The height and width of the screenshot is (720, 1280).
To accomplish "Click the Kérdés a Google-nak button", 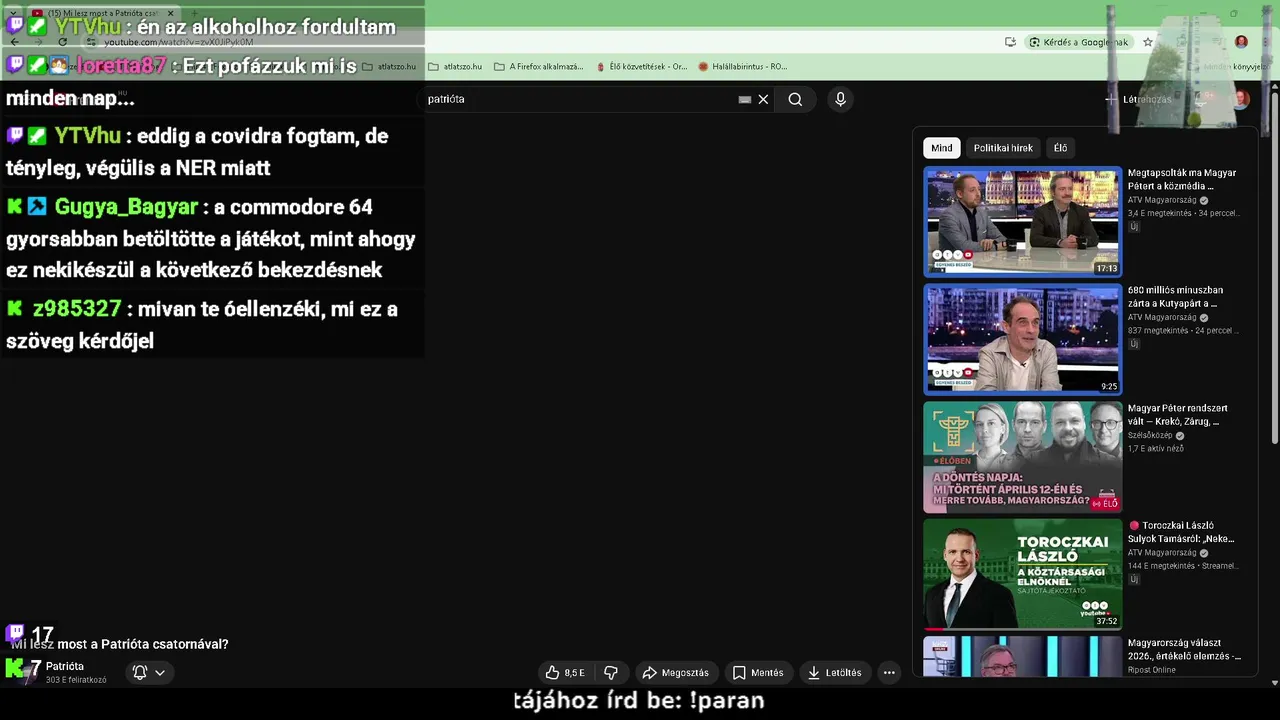I will 1078,42.
